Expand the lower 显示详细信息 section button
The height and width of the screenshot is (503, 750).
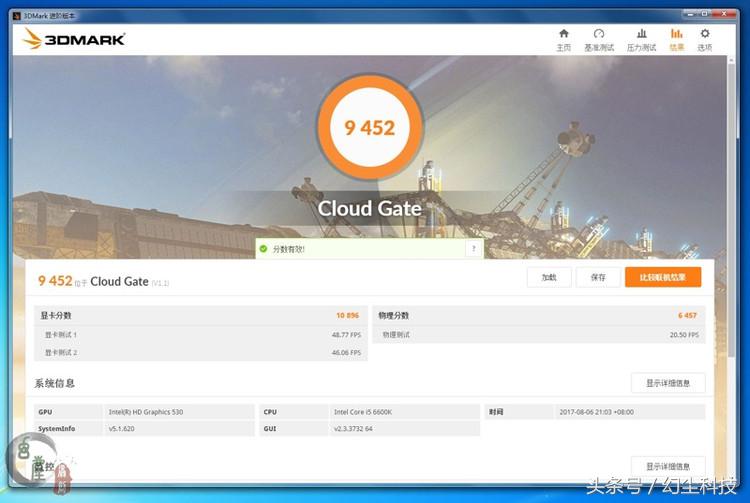pyautogui.click(x=668, y=466)
